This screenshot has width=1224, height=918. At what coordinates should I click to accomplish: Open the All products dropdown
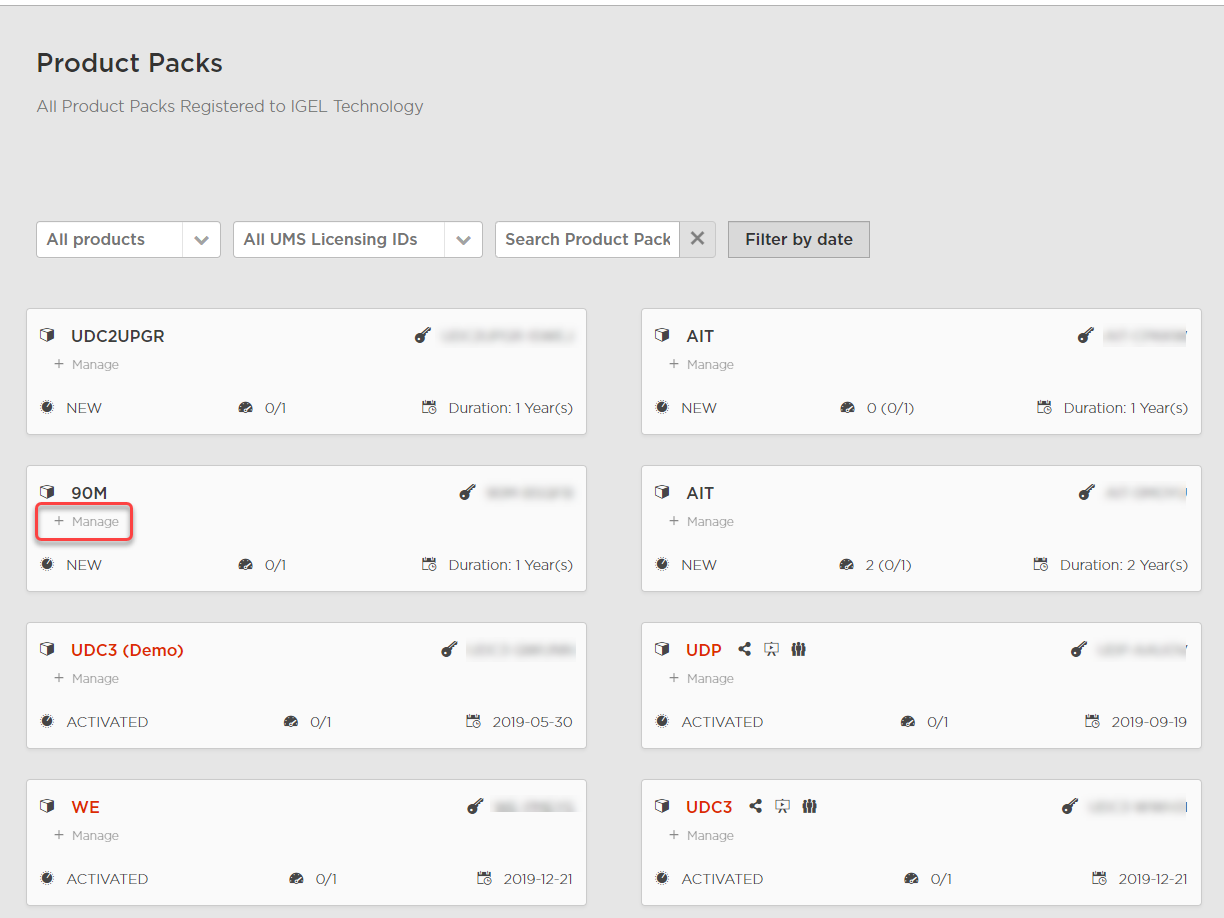pyautogui.click(x=128, y=240)
